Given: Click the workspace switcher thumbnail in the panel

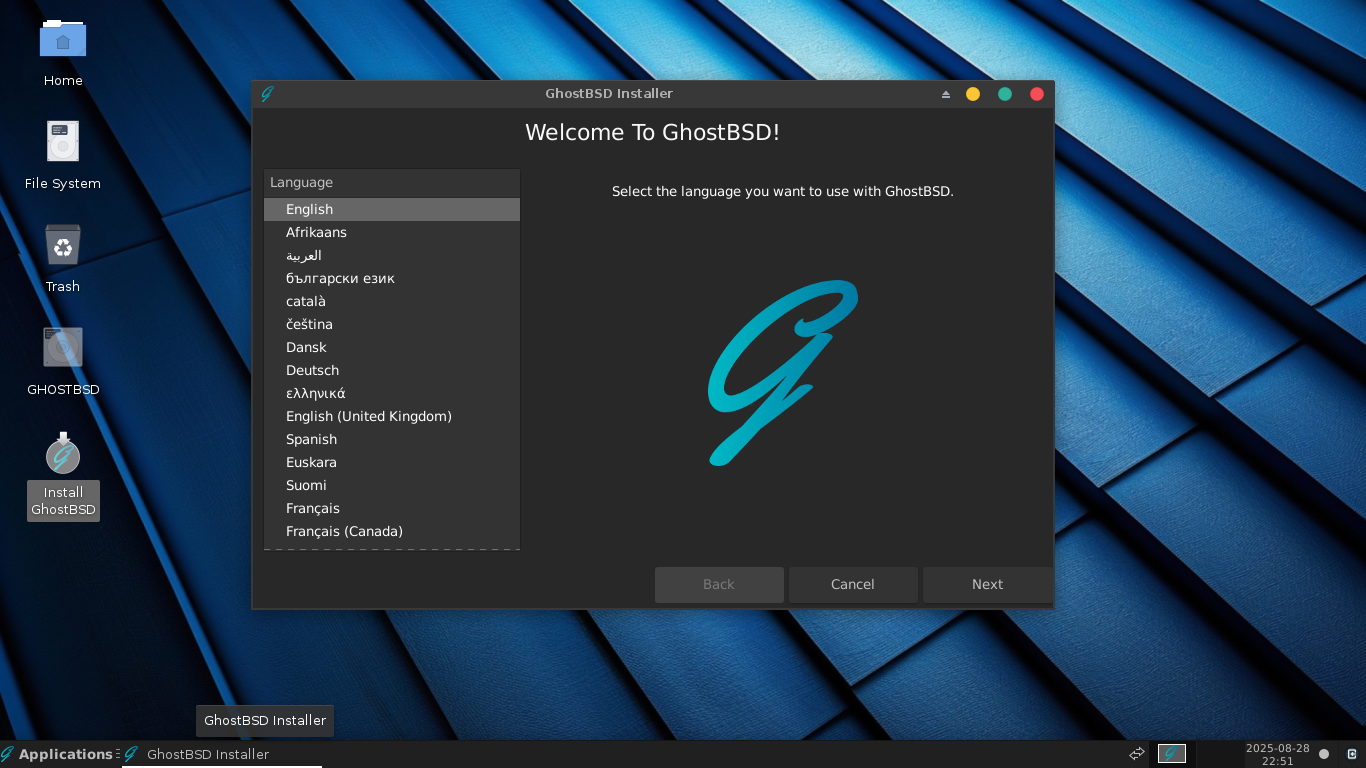Looking at the screenshot, I should [x=1172, y=754].
